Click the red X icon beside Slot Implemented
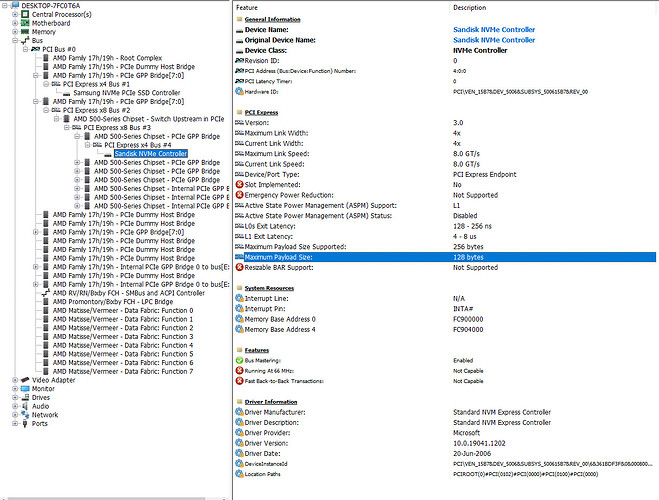This screenshot has width=659, height=500. coord(240,184)
